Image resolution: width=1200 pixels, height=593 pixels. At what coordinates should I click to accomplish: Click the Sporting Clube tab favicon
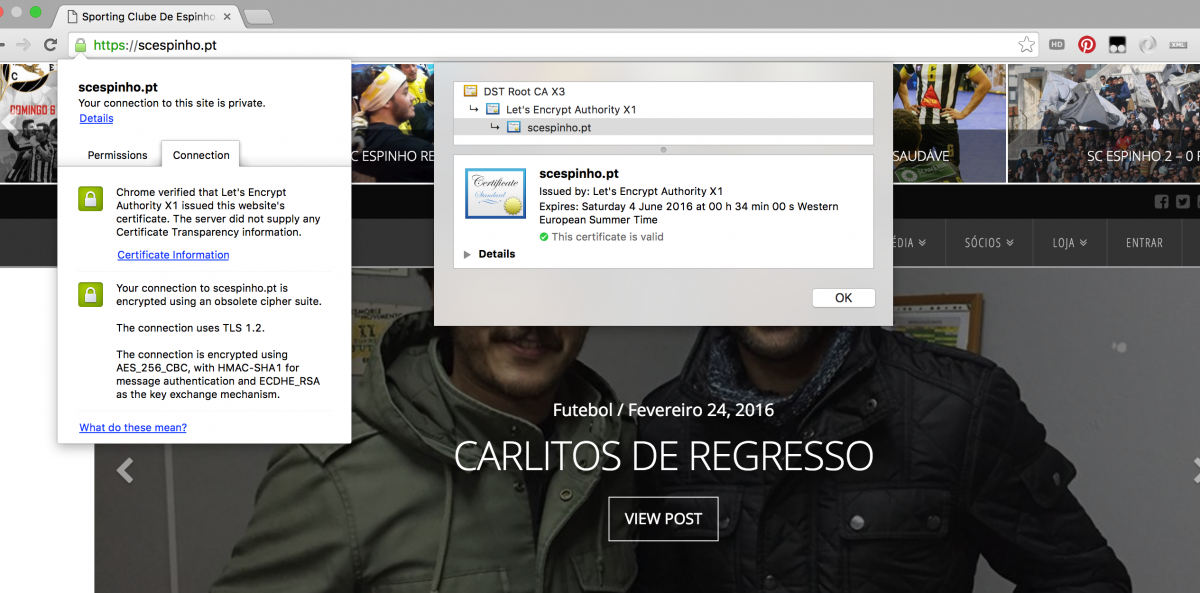click(71, 16)
